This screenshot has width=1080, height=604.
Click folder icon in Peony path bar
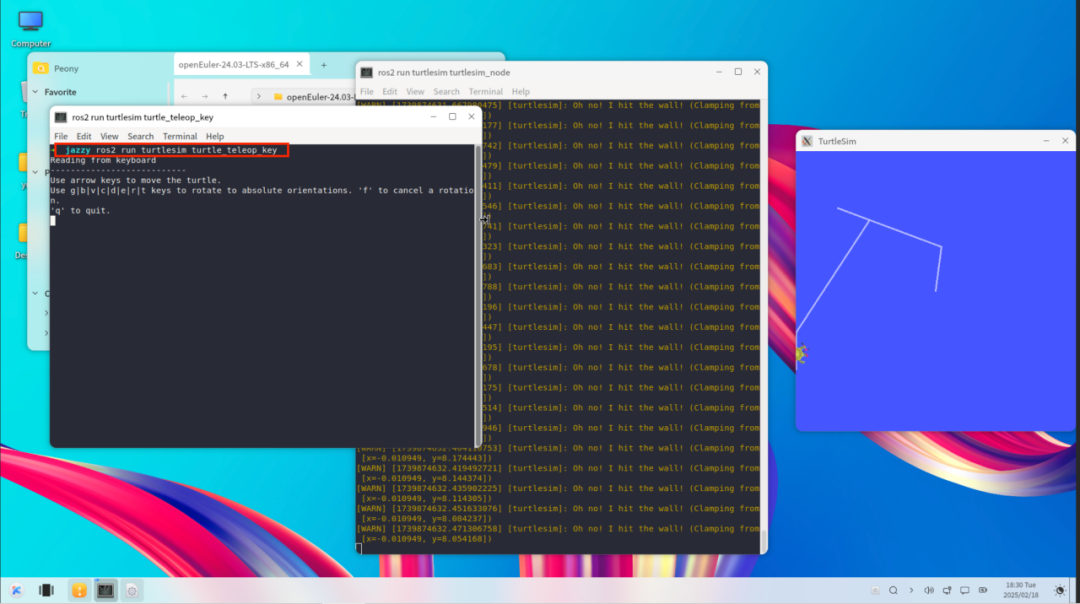(x=278, y=96)
